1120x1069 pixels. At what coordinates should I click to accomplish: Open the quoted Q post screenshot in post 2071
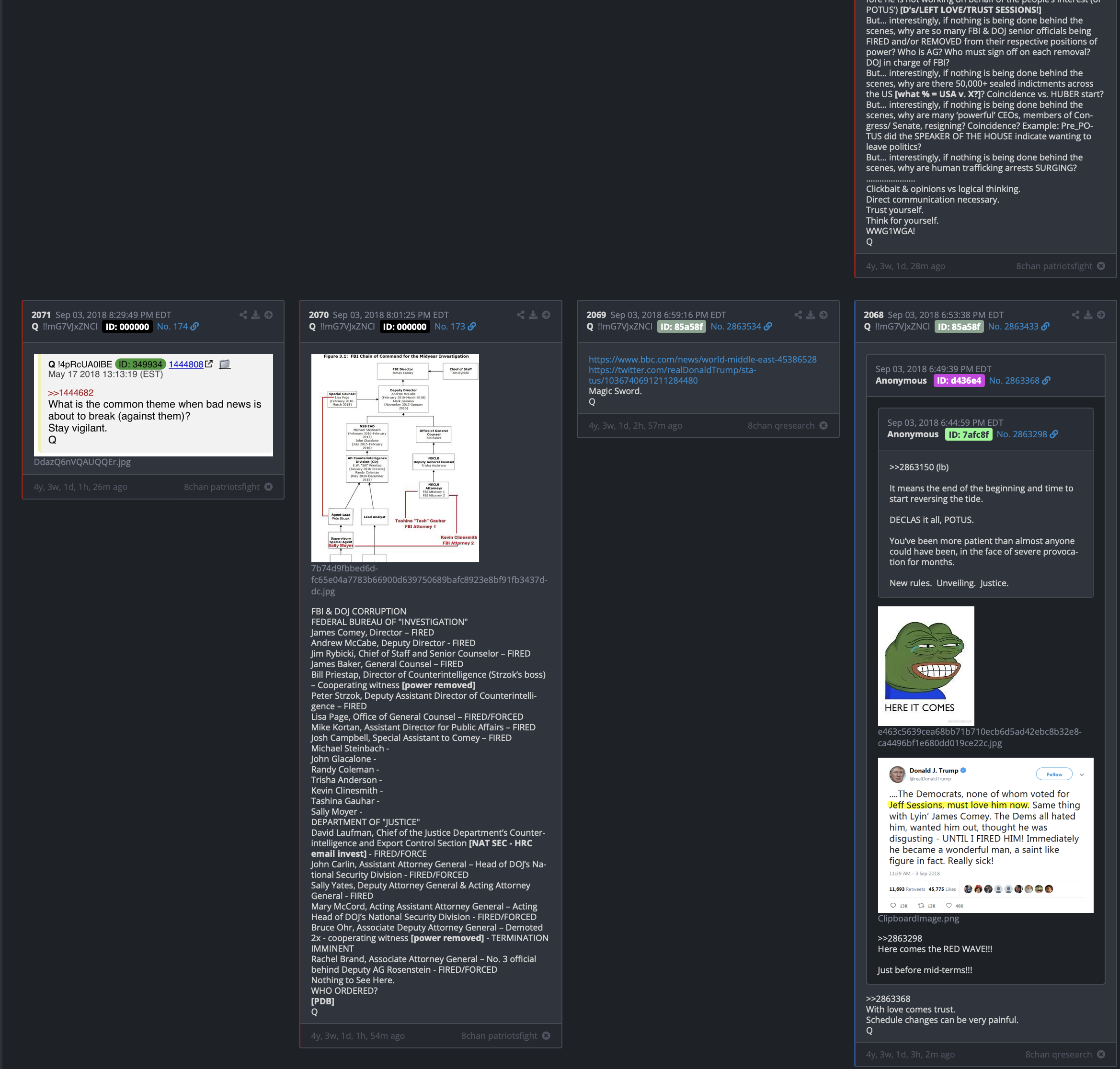click(153, 405)
